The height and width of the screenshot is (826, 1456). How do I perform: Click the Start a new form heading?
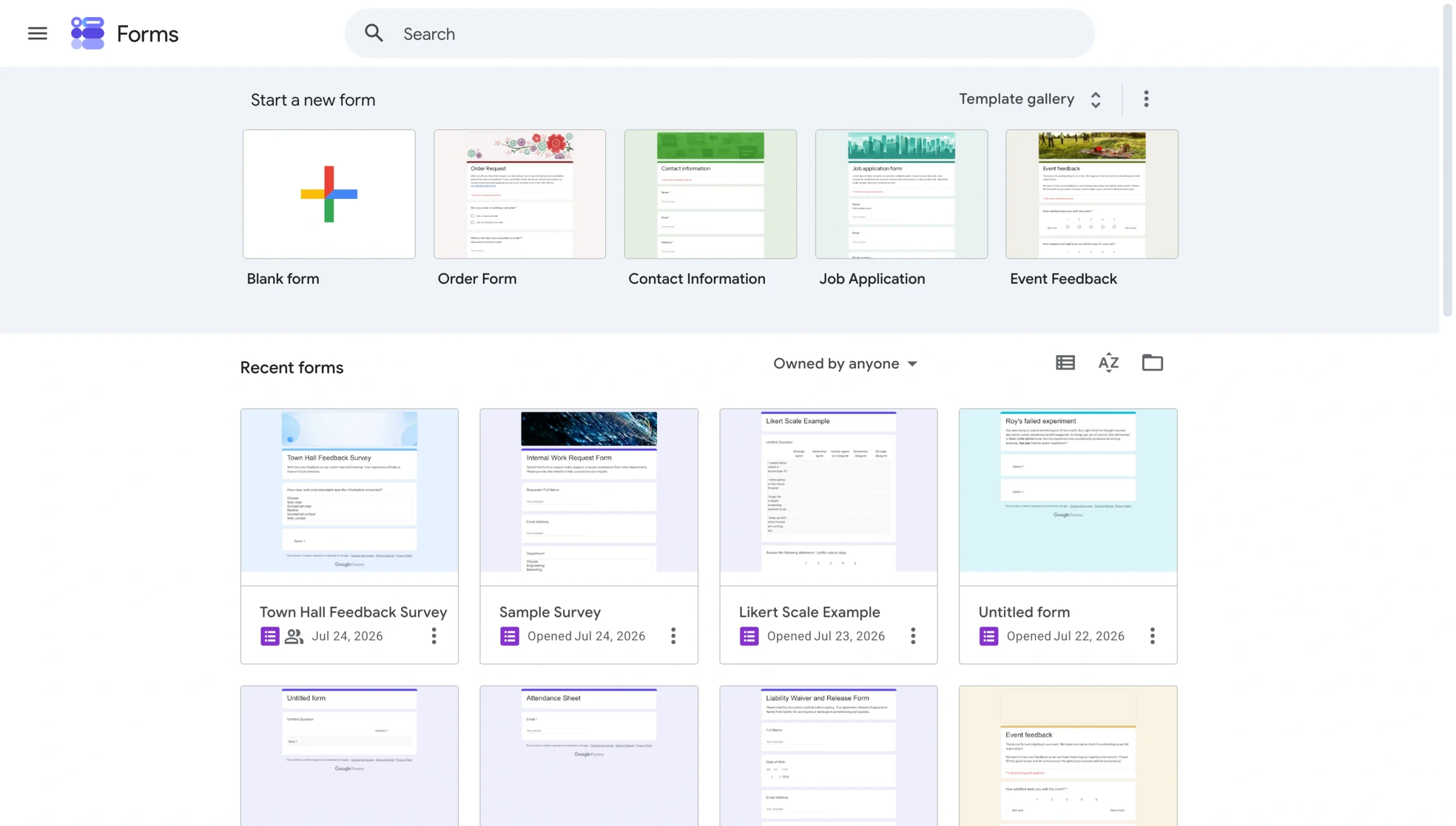(313, 100)
